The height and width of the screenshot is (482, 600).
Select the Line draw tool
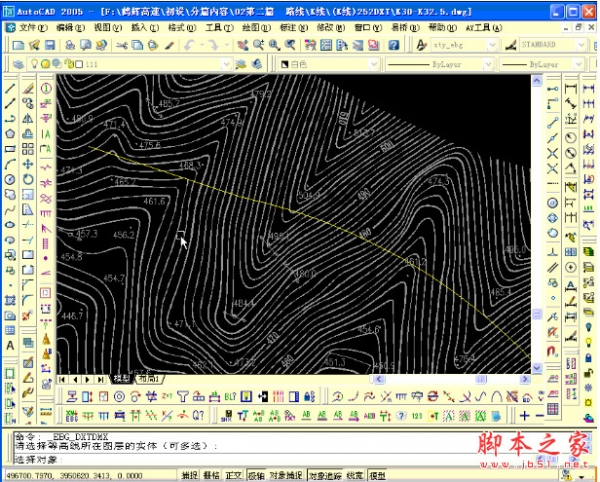coord(10,89)
